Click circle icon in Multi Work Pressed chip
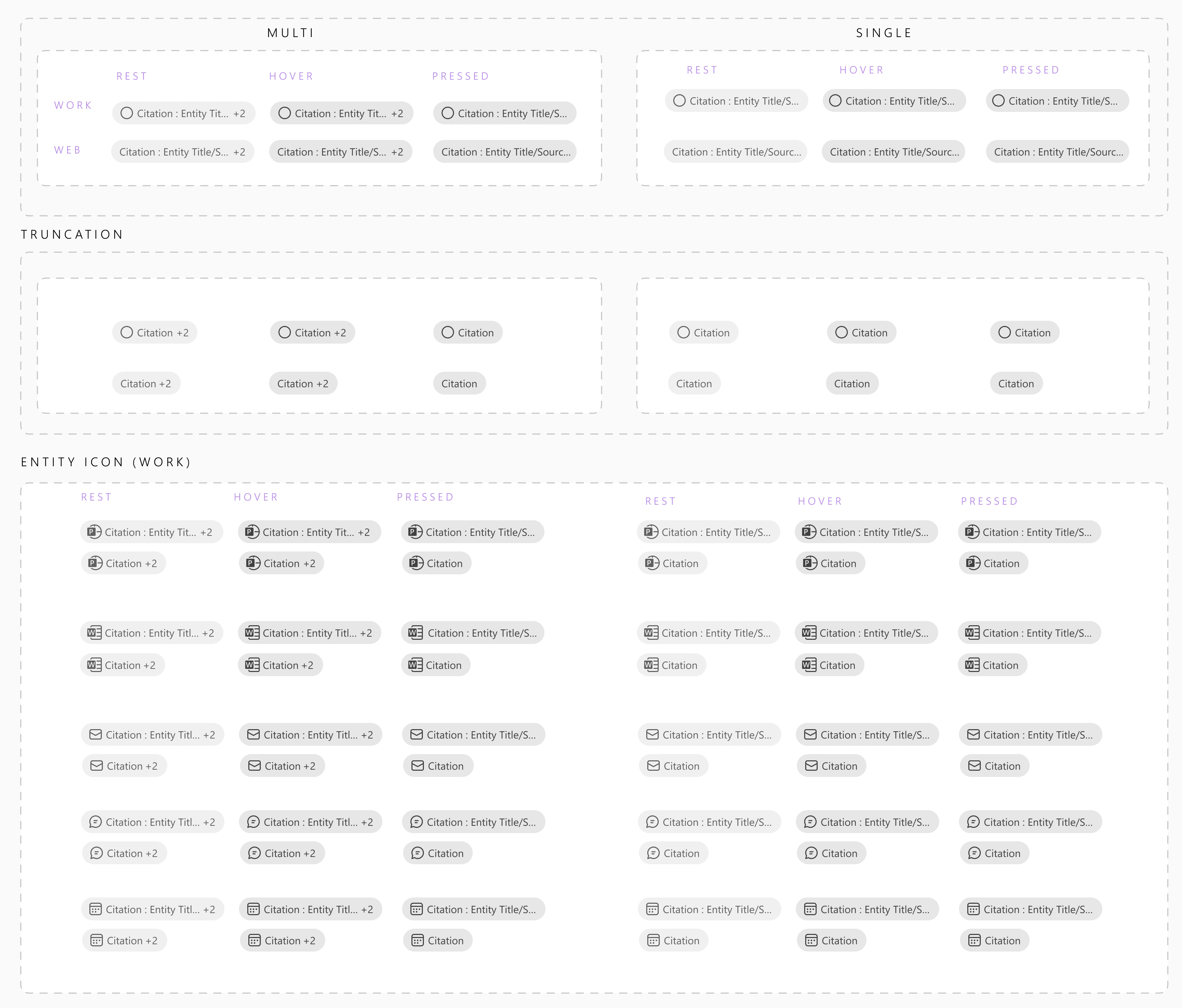 click(448, 113)
